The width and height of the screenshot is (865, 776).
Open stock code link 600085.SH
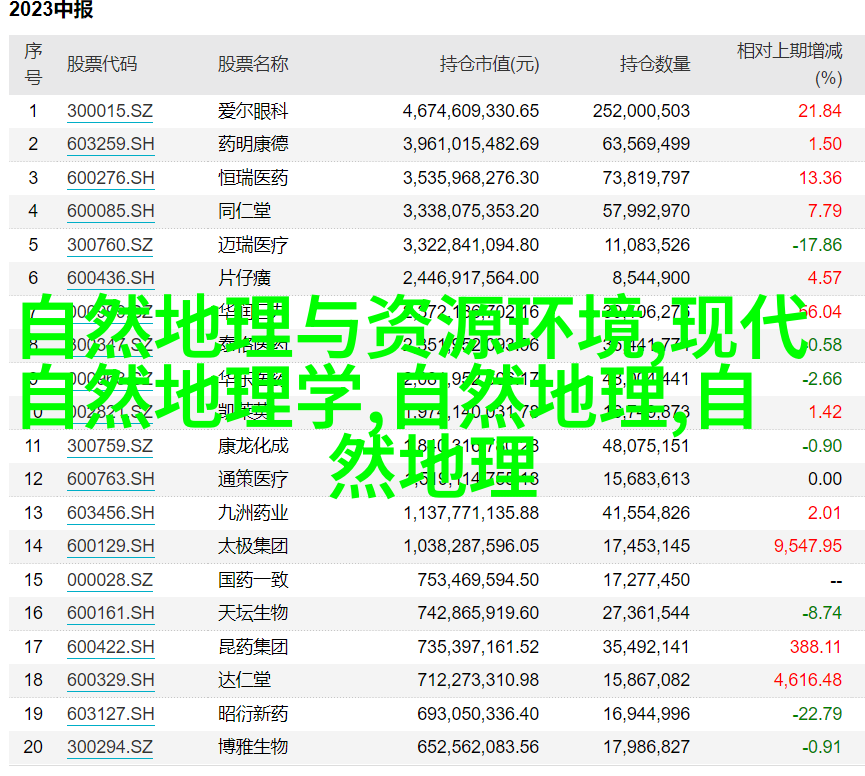[x=110, y=211]
